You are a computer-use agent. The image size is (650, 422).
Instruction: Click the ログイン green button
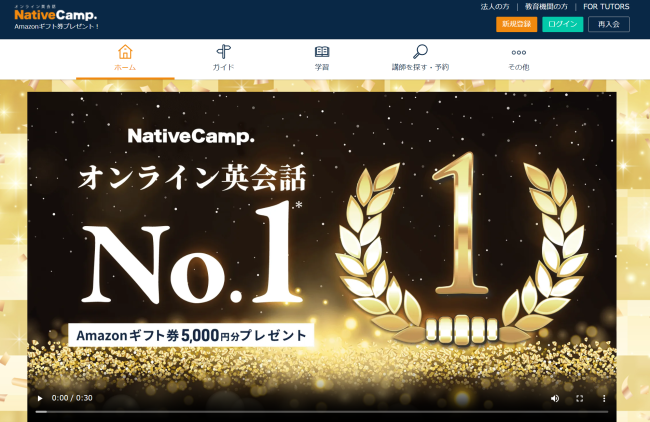[563, 24]
